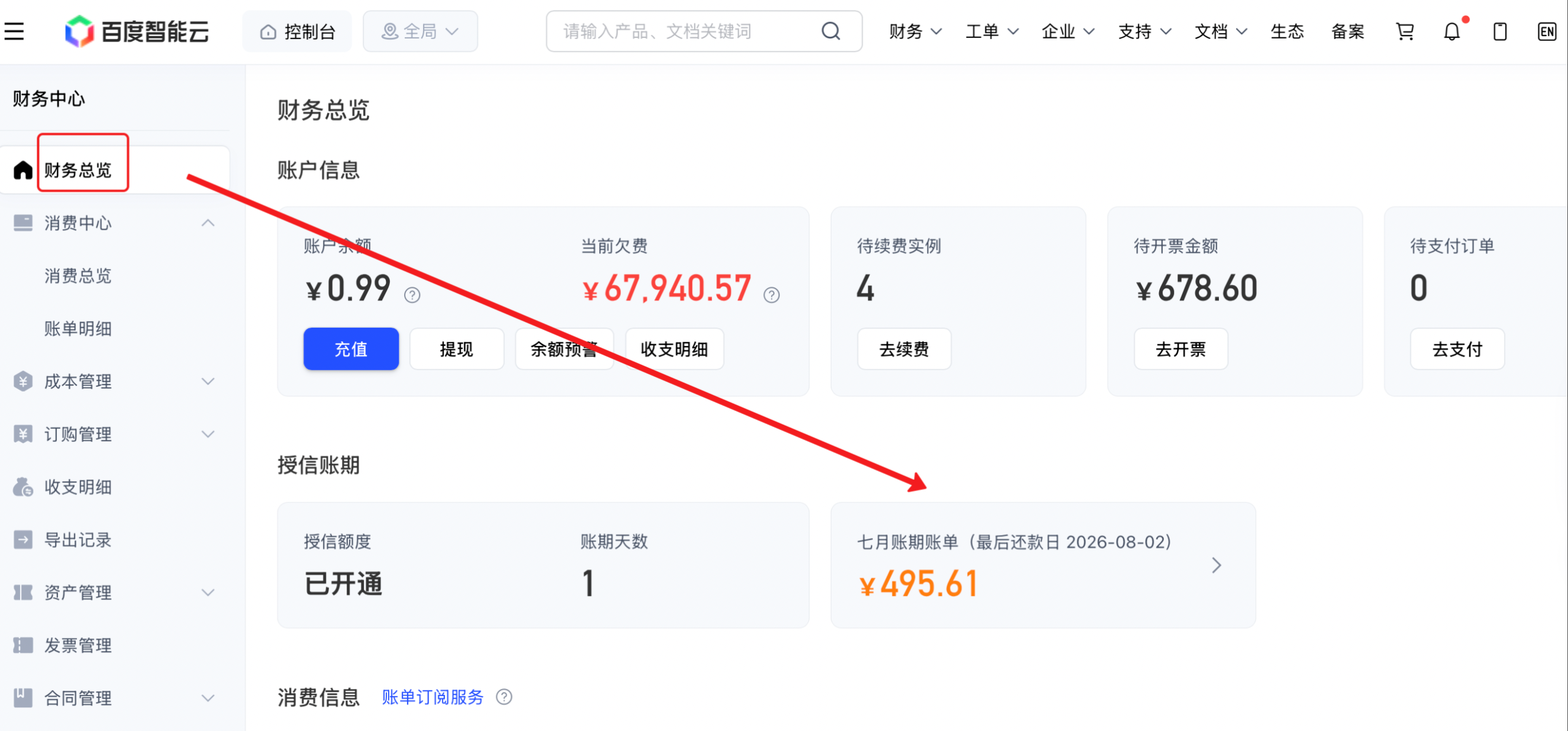This screenshot has height=731, width=1568.
Task: Open the notifications bell icon
Action: pyautogui.click(x=1452, y=31)
